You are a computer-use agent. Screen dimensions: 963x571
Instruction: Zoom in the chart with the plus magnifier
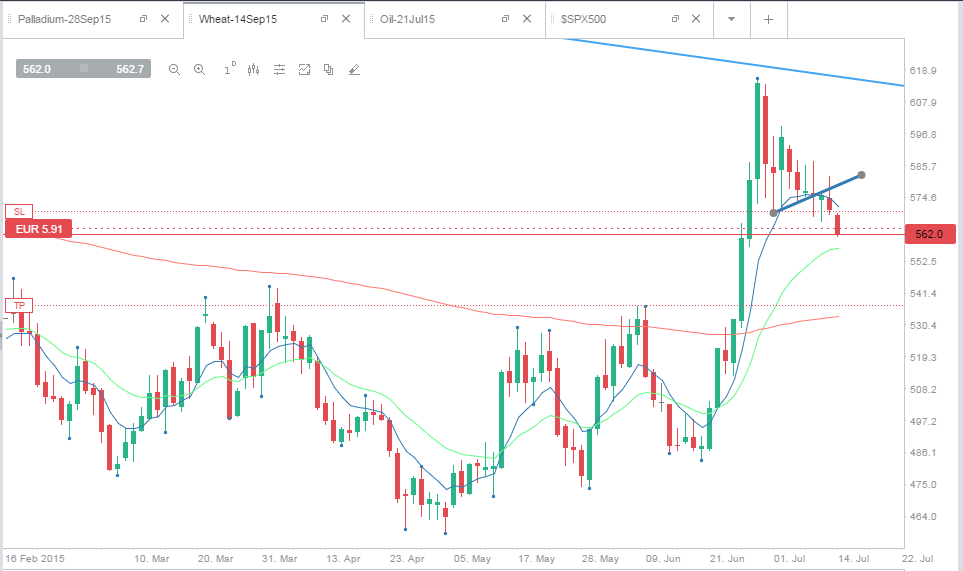click(200, 70)
